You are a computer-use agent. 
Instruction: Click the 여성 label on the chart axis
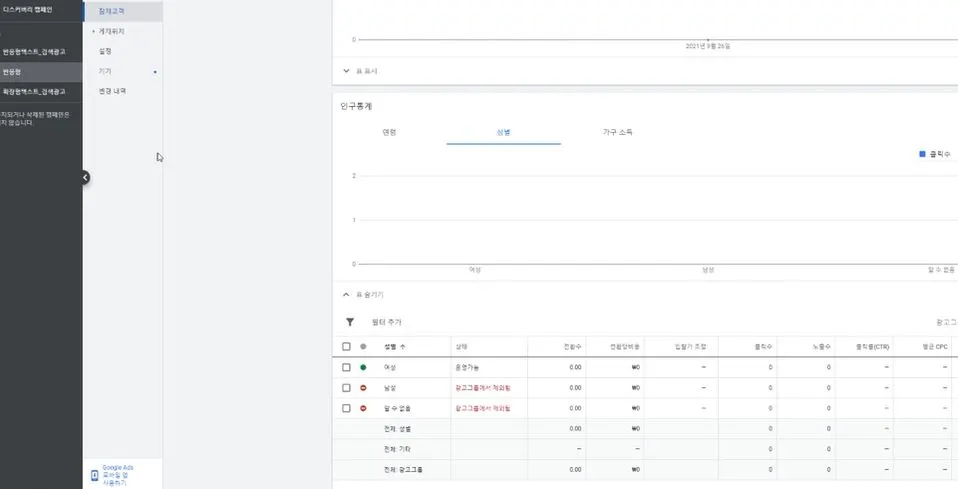[x=475, y=270]
